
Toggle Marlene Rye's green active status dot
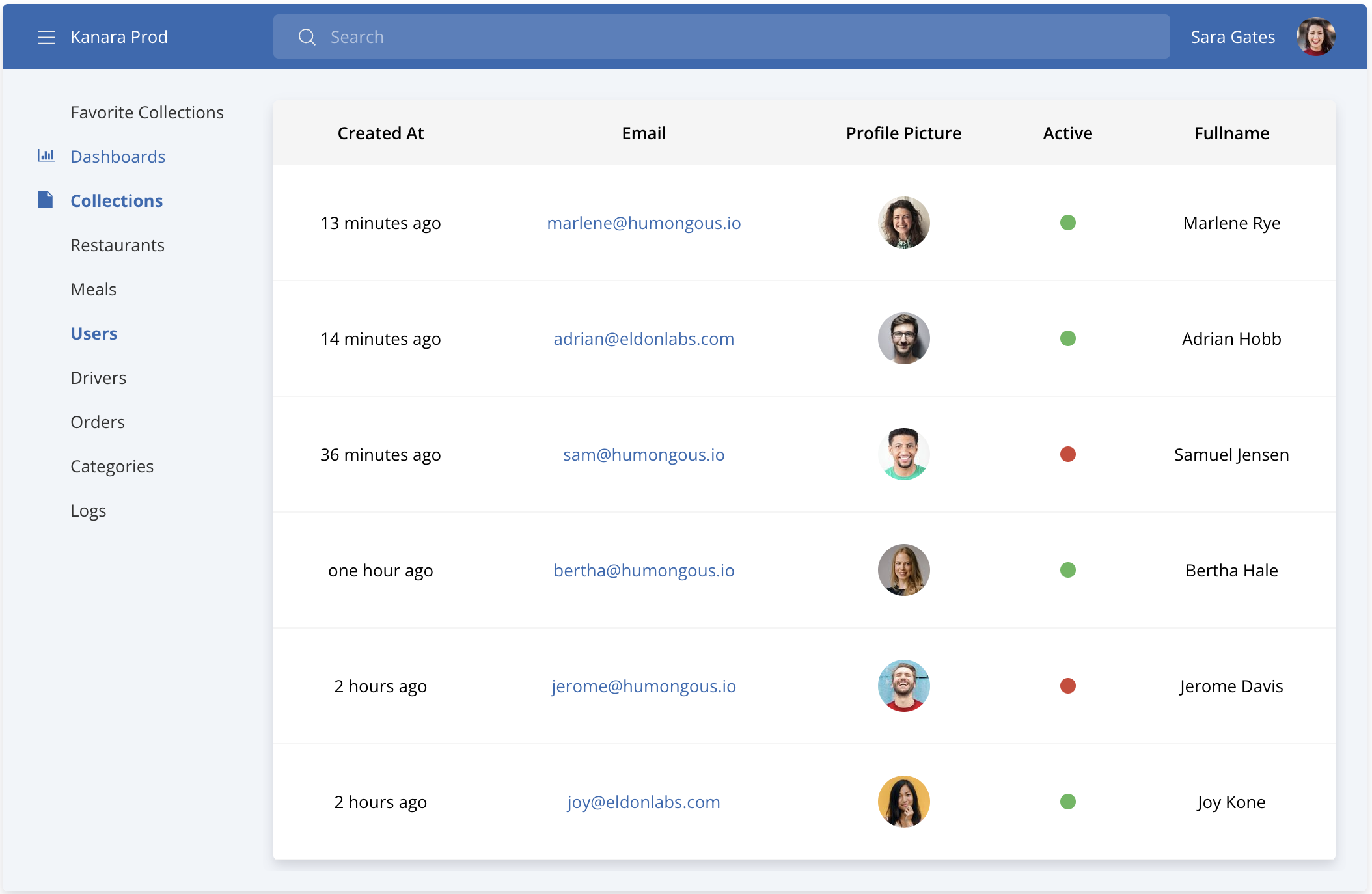click(x=1067, y=223)
